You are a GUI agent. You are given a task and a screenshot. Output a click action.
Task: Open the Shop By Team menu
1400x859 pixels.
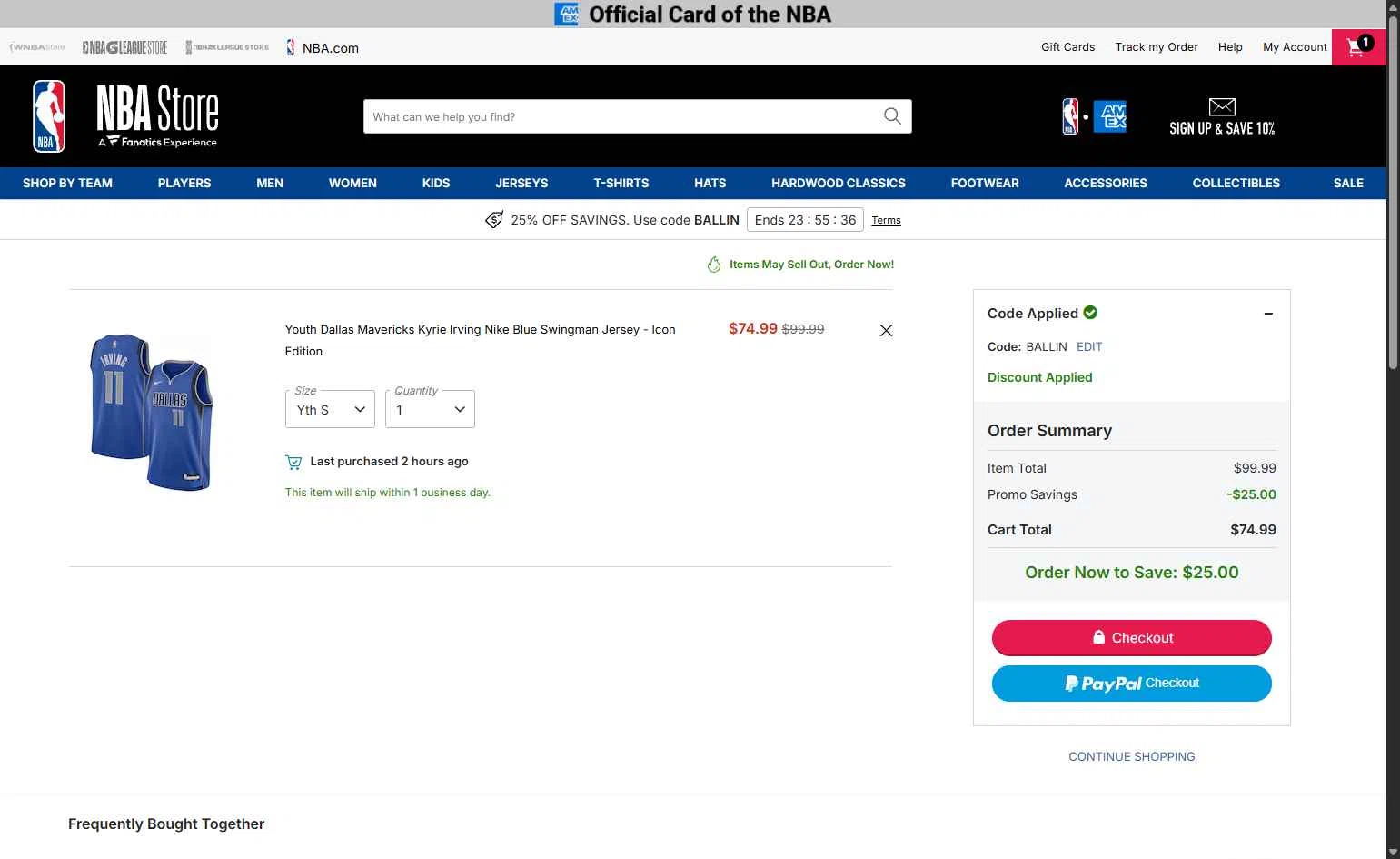pos(67,183)
